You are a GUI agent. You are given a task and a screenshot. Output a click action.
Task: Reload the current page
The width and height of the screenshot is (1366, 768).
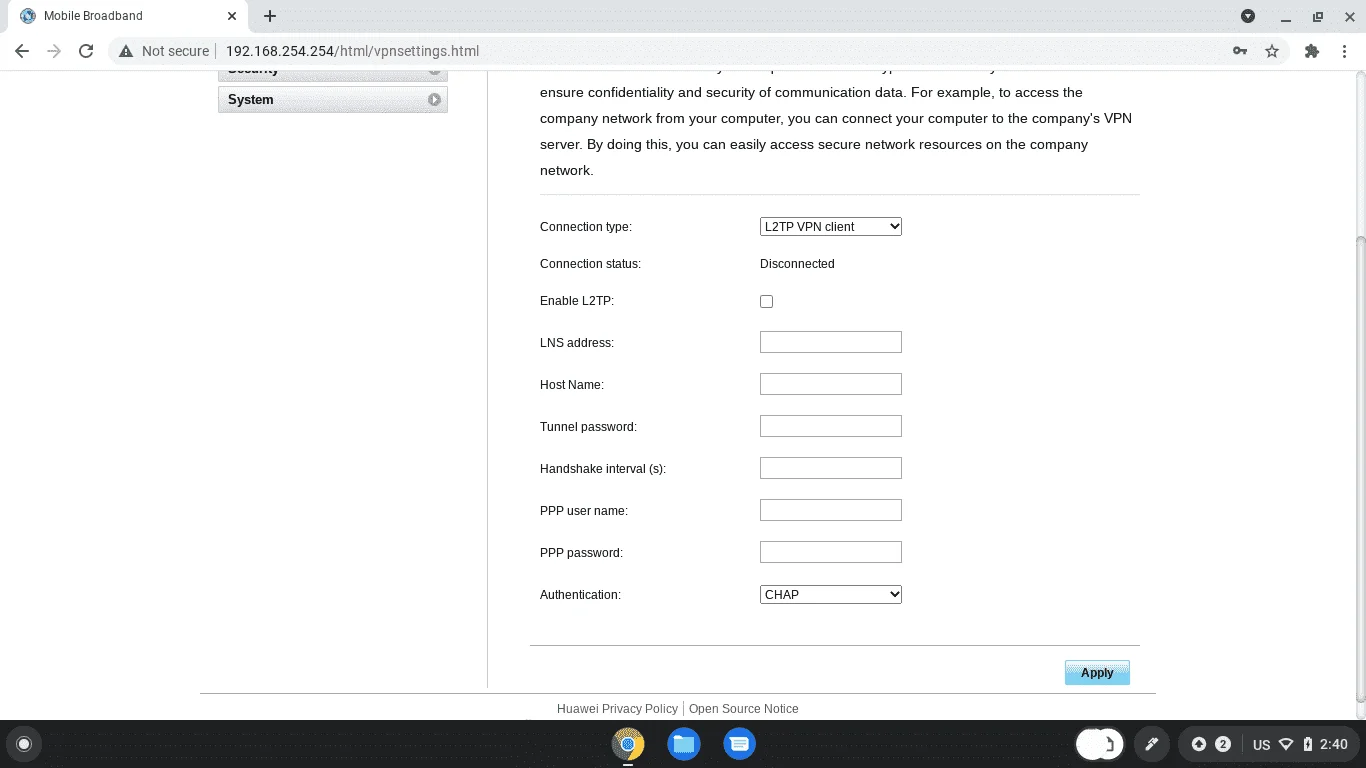(x=86, y=51)
